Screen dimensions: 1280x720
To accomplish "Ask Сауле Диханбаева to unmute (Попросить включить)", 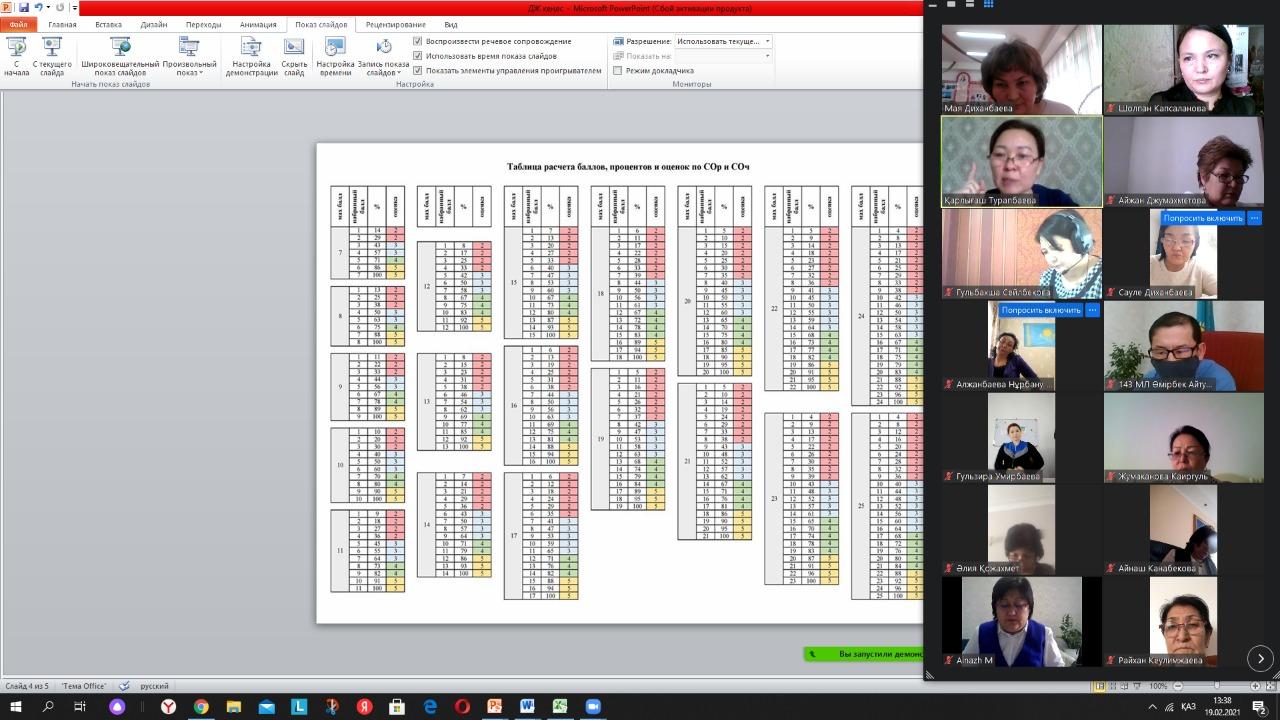I will [x=1202, y=218].
